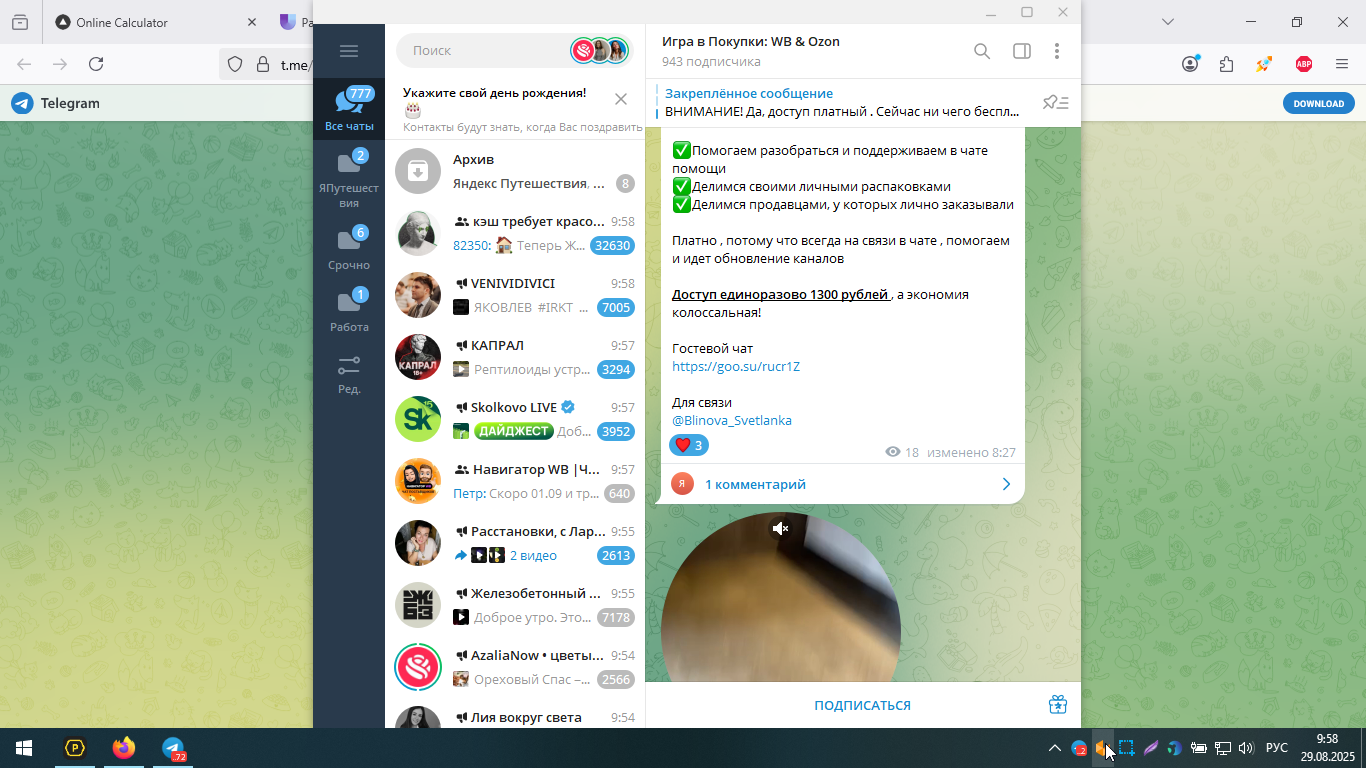
Task: Switch to the 'Работа' folder
Action: (349, 311)
